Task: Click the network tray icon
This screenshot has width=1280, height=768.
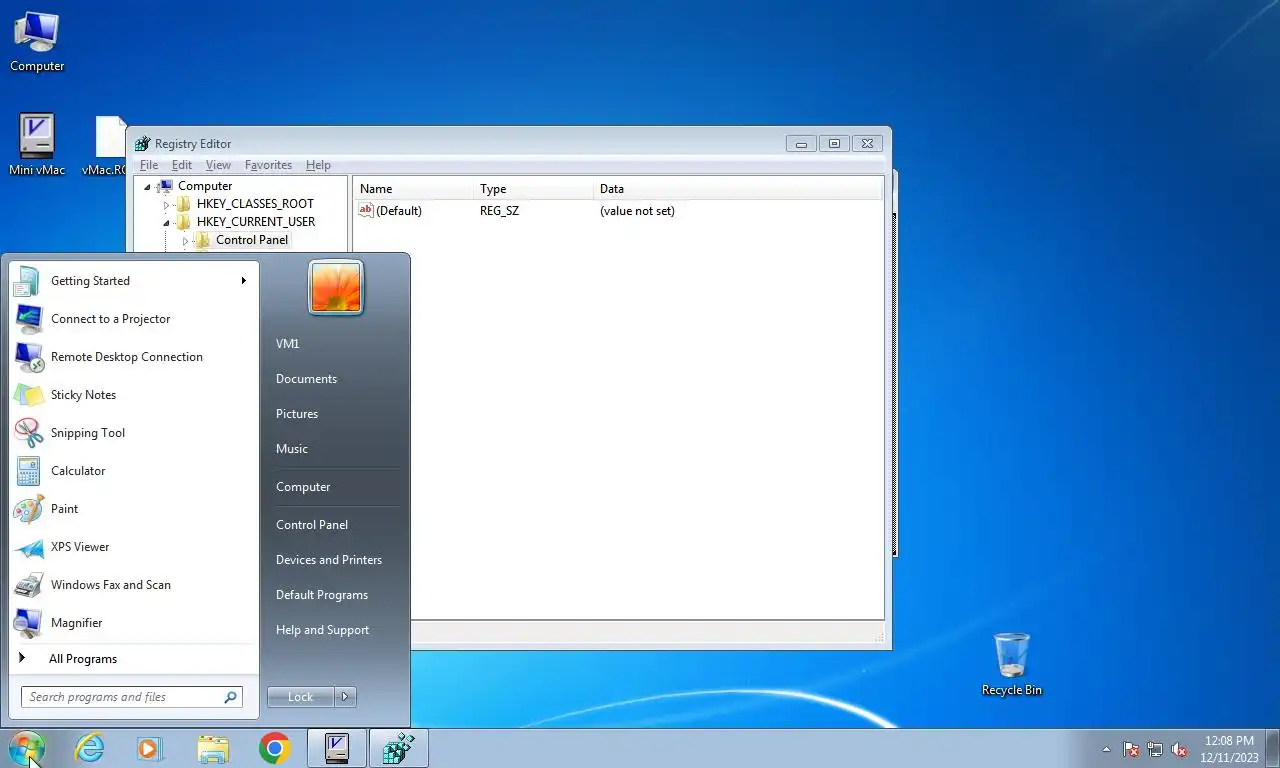Action: 1155,749
